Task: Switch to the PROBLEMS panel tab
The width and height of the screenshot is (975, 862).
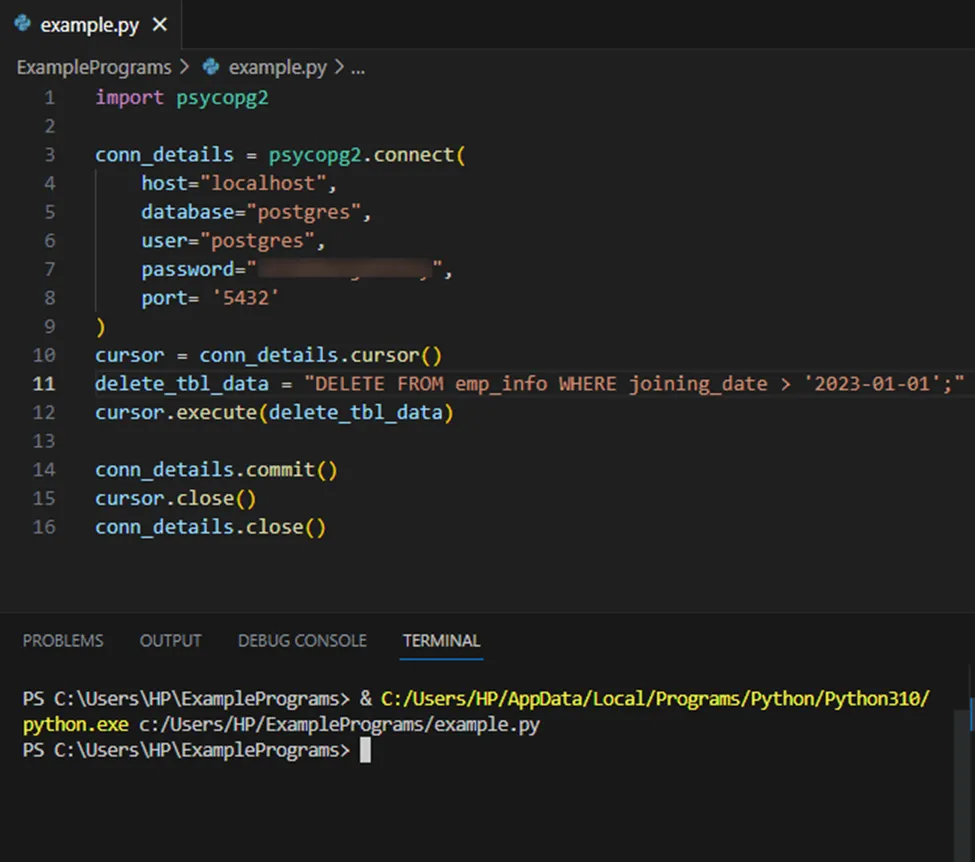Action: pos(63,640)
